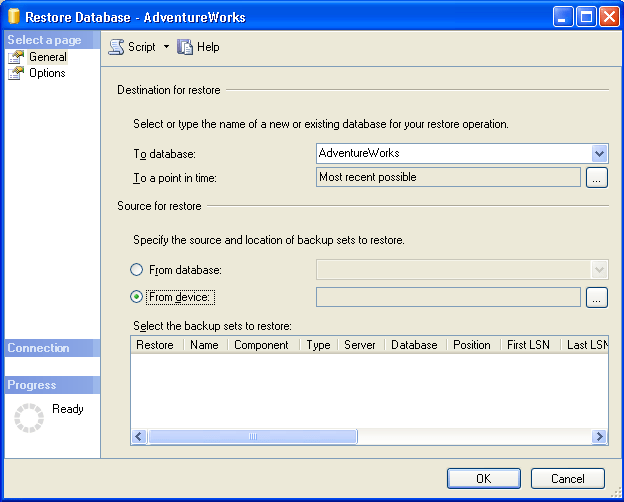This screenshot has width=624, height=502.
Task: Minimize the Restore Database window
Action: tap(563, 17)
